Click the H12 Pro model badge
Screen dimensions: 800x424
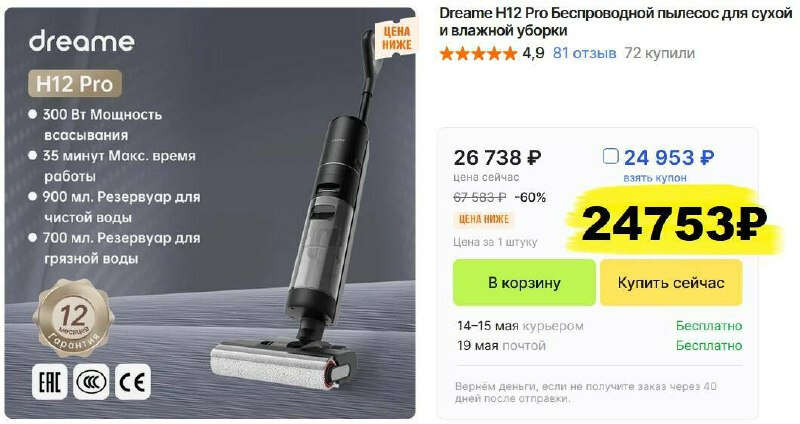pyautogui.click(x=74, y=84)
